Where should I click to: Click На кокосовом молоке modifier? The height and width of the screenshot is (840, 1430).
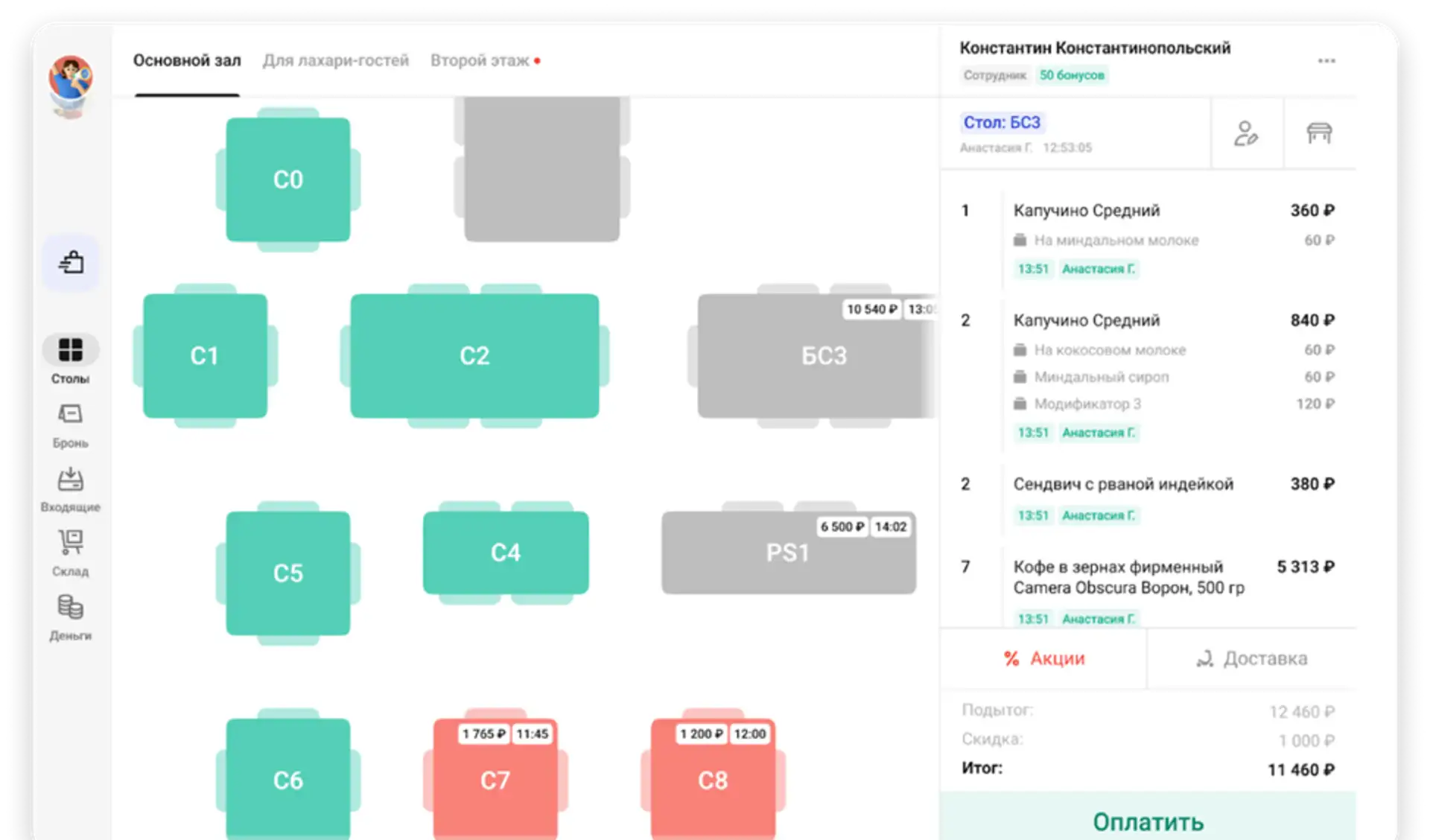click(1173, 350)
